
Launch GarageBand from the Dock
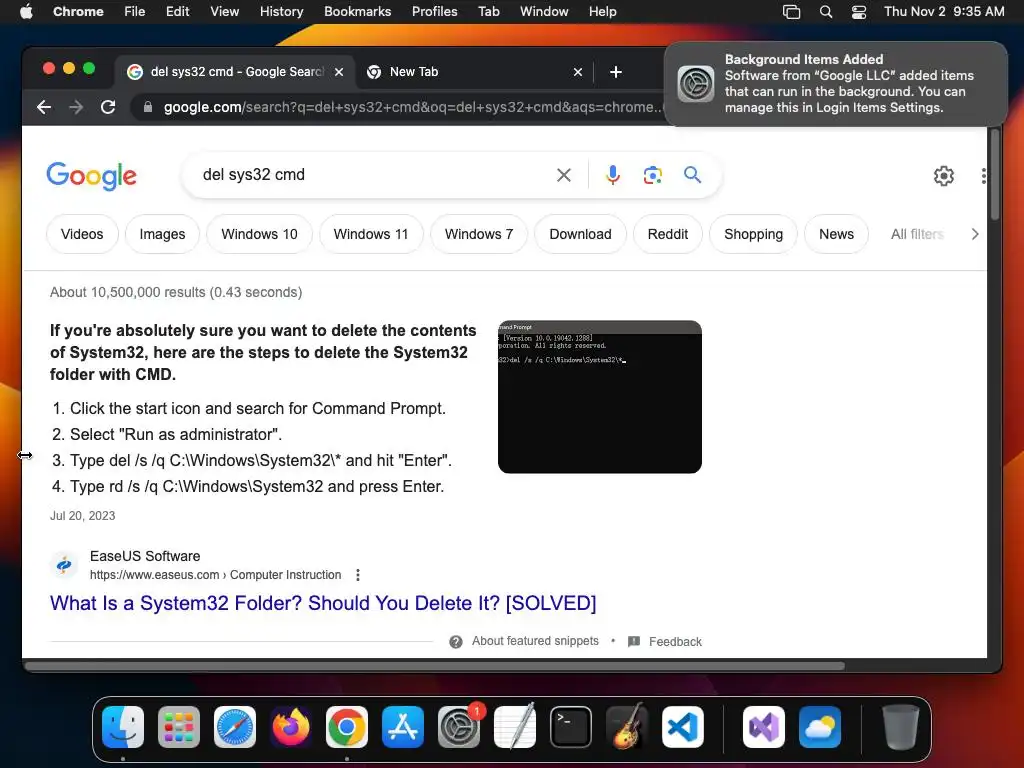click(x=627, y=727)
